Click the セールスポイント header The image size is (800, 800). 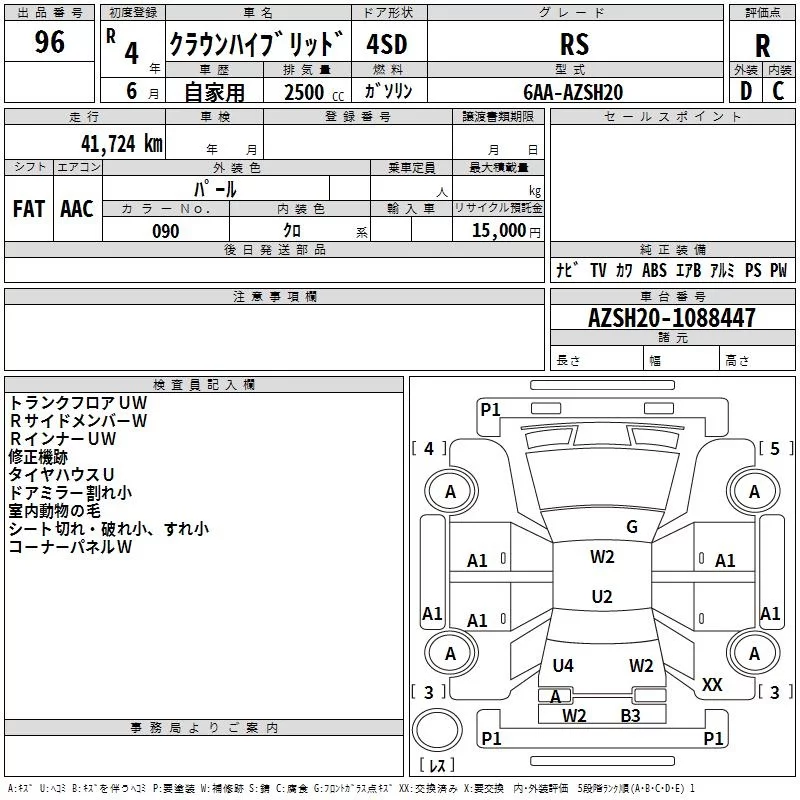tap(672, 116)
